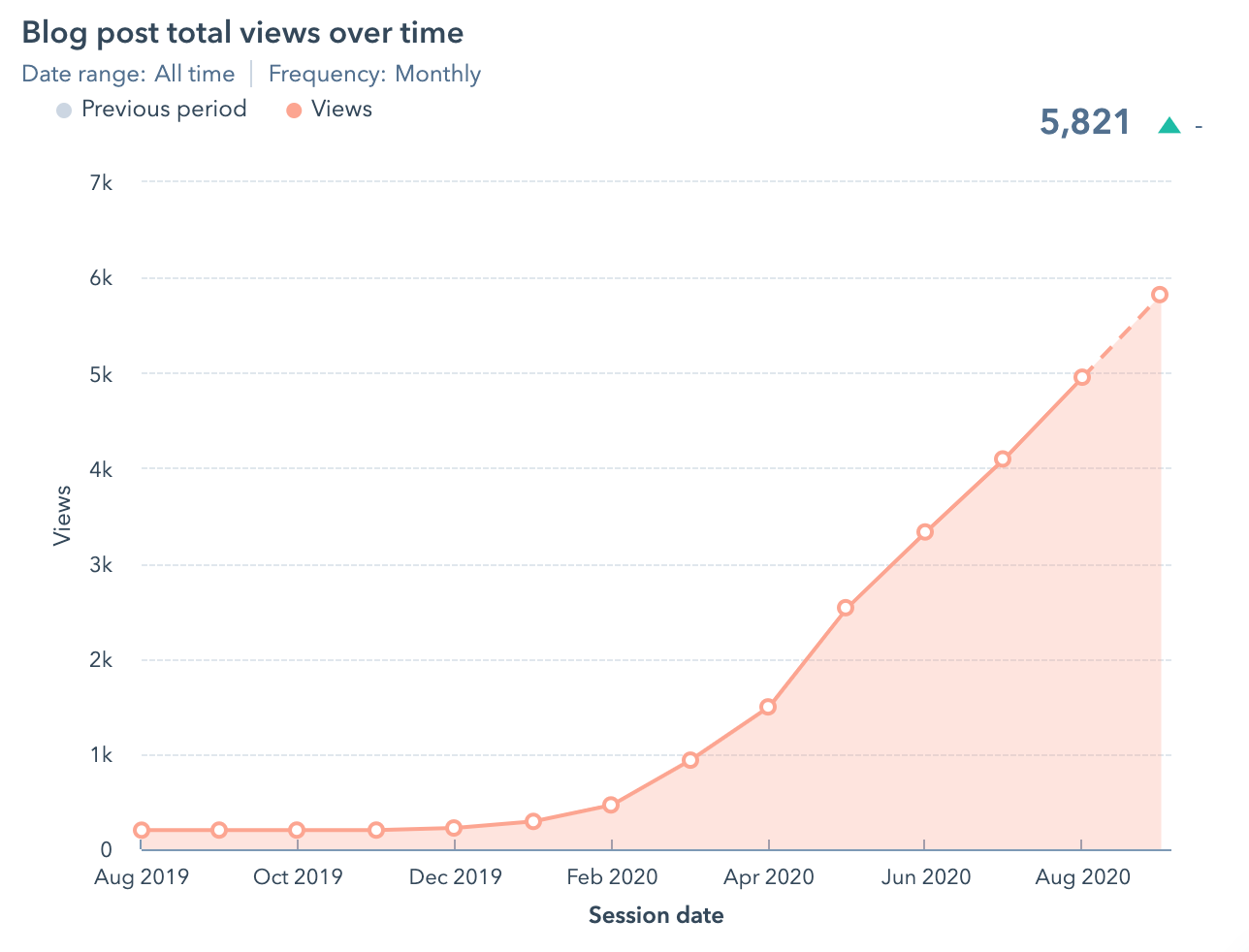This screenshot has width=1249, height=952.
Task: Click the 5,821 total views value
Action: (1085, 122)
